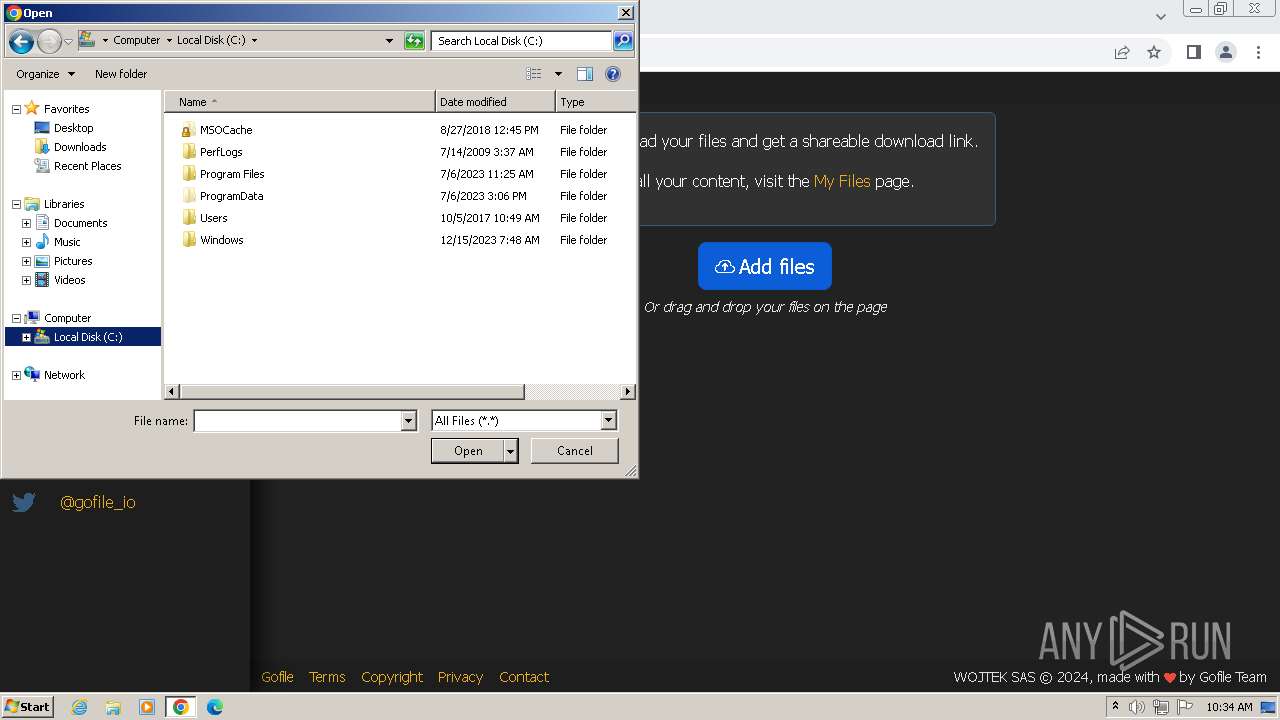Select the Users folder
This screenshot has width=1280, height=720.
(x=213, y=218)
